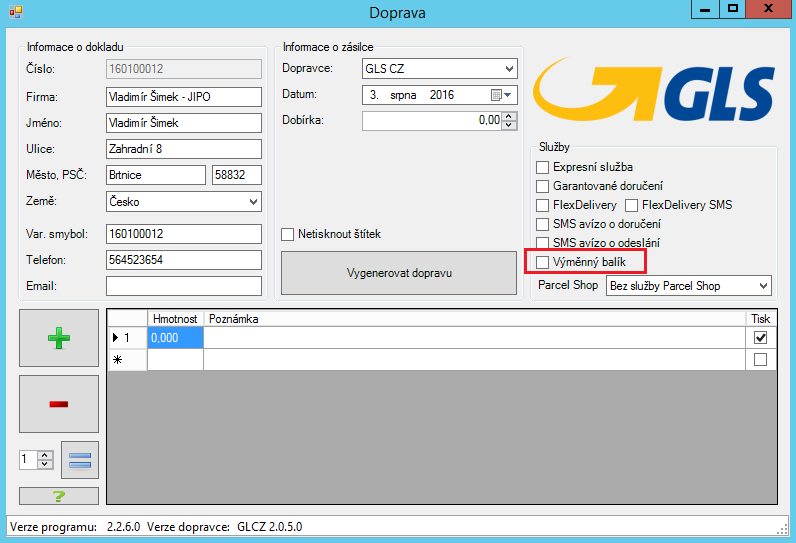
Task: Click the Hmotnost cell in new row
Action: coord(175,360)
